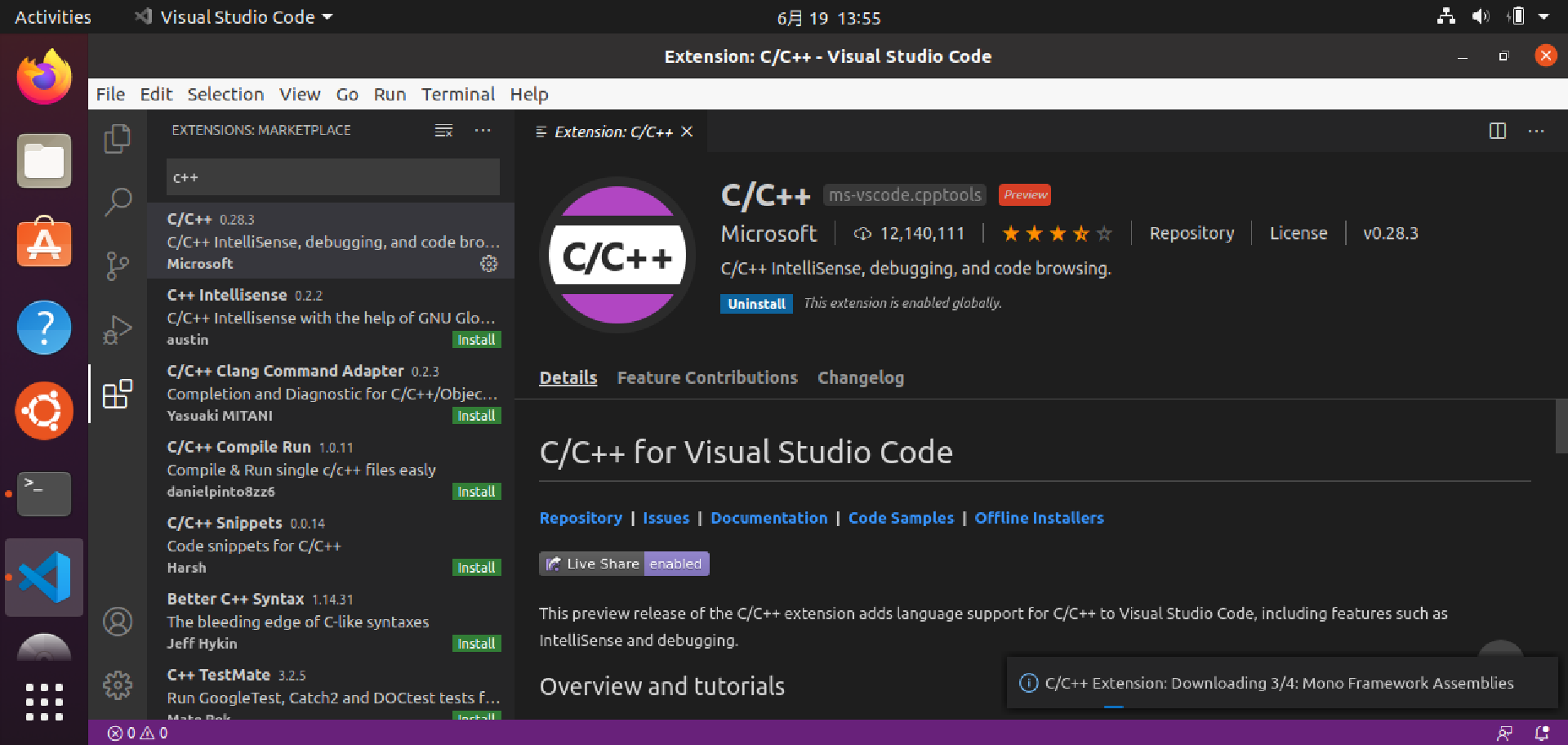1568x745 pixels.
Task: Open the Run and Debug view
Action: coord(118,330)
